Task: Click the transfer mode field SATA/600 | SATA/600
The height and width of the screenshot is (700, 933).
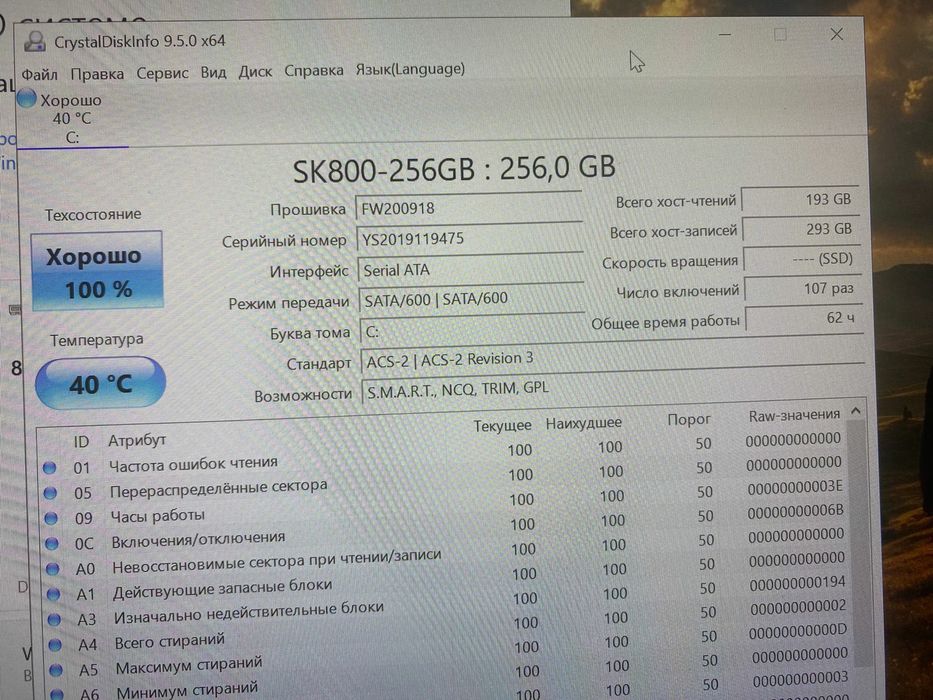Action: pyautogui.click(x=471, y=298)
